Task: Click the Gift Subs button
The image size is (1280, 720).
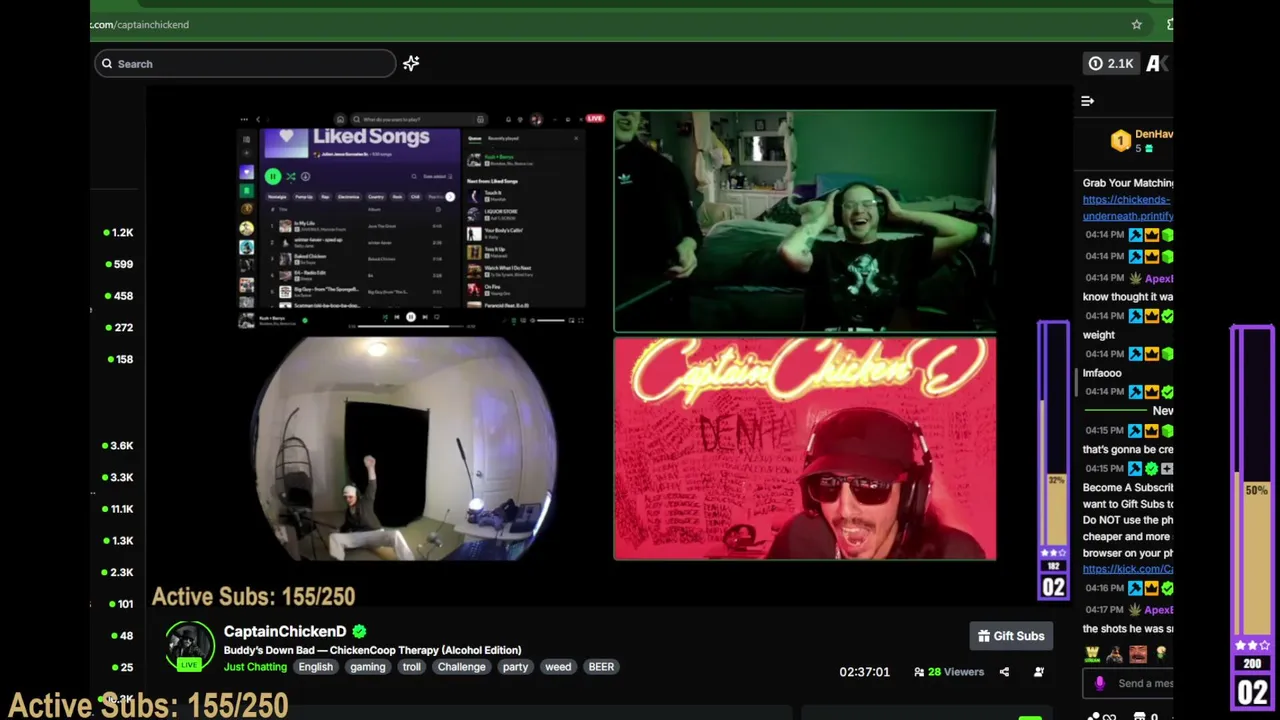Action: [1011, 636]
